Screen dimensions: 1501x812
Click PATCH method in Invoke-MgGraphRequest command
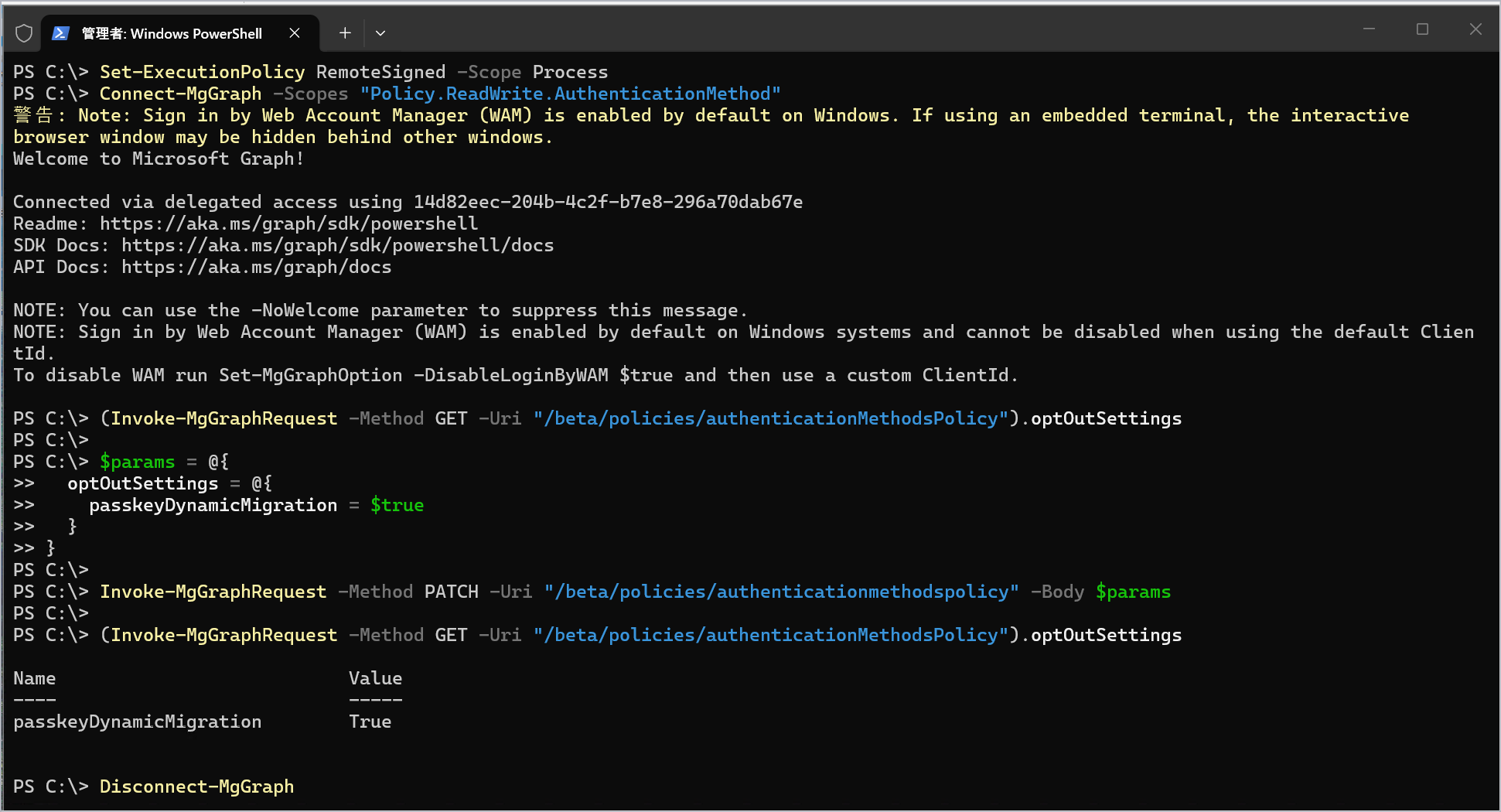click(x=452, y=592)
